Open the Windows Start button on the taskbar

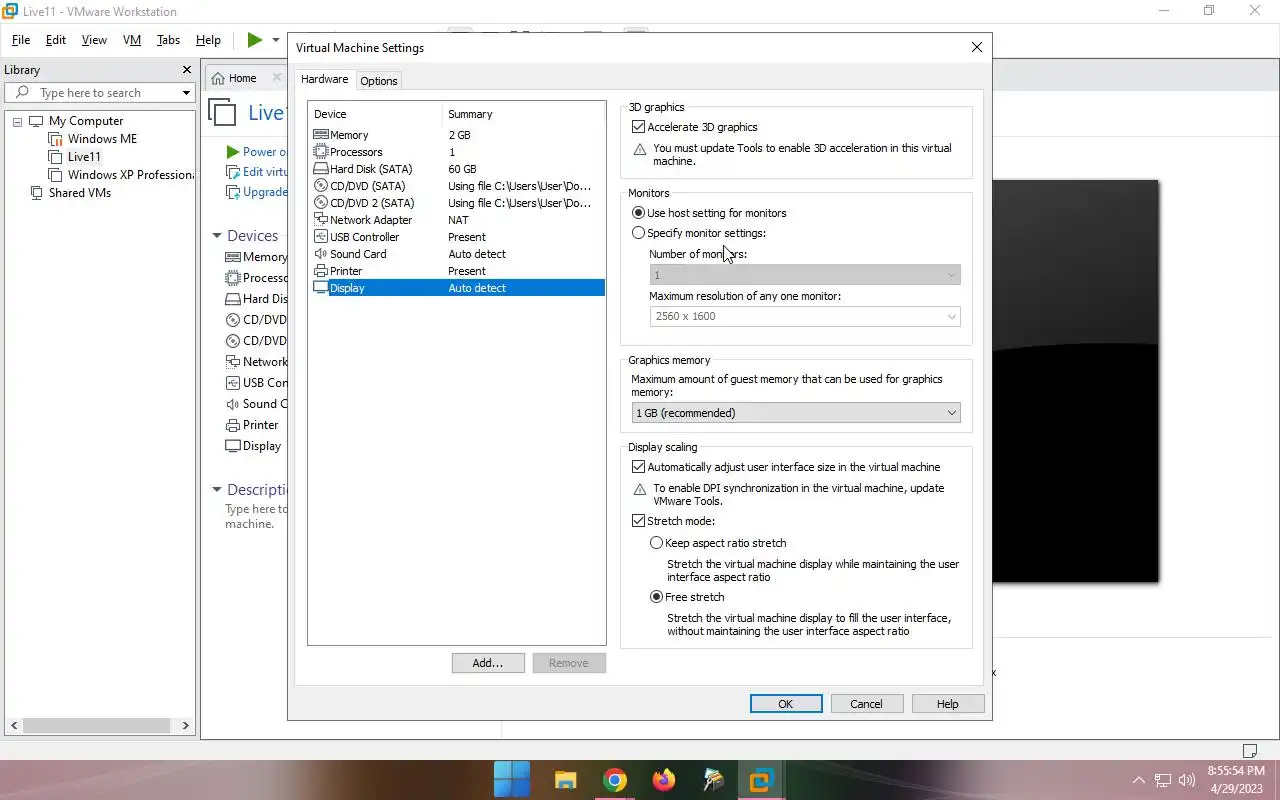coord(513,780)
